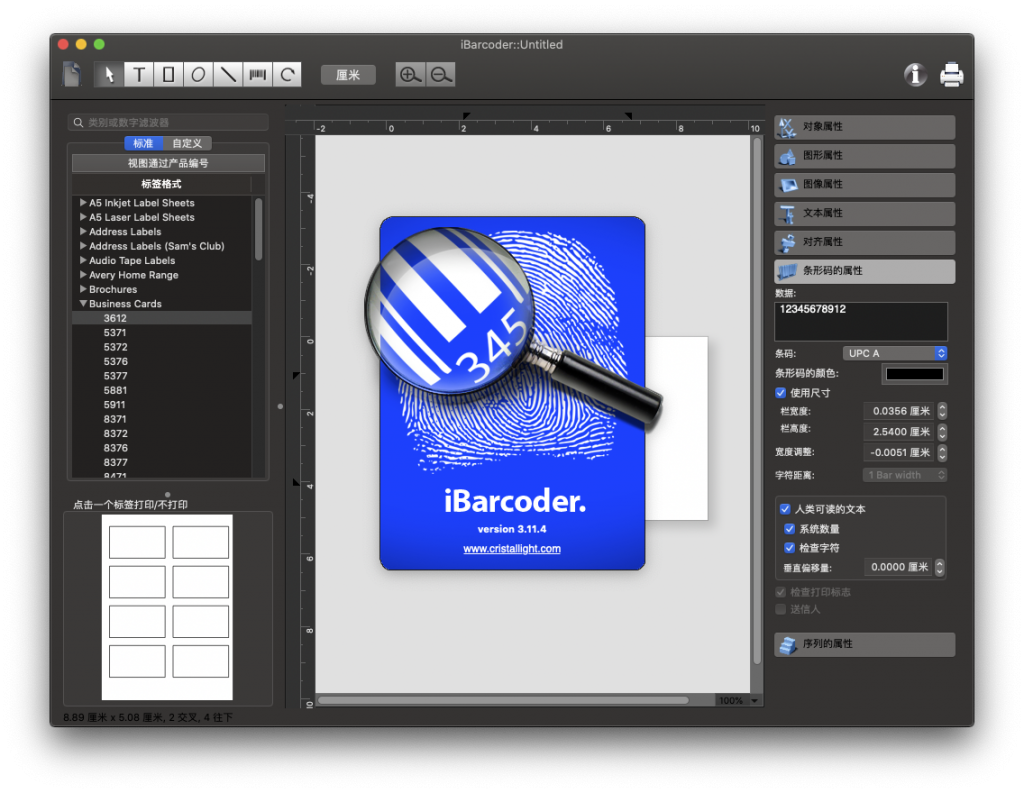Click the new document icon
Image resolution: width=1024 pixels, height=793 pixels.
tap(72, 74)
